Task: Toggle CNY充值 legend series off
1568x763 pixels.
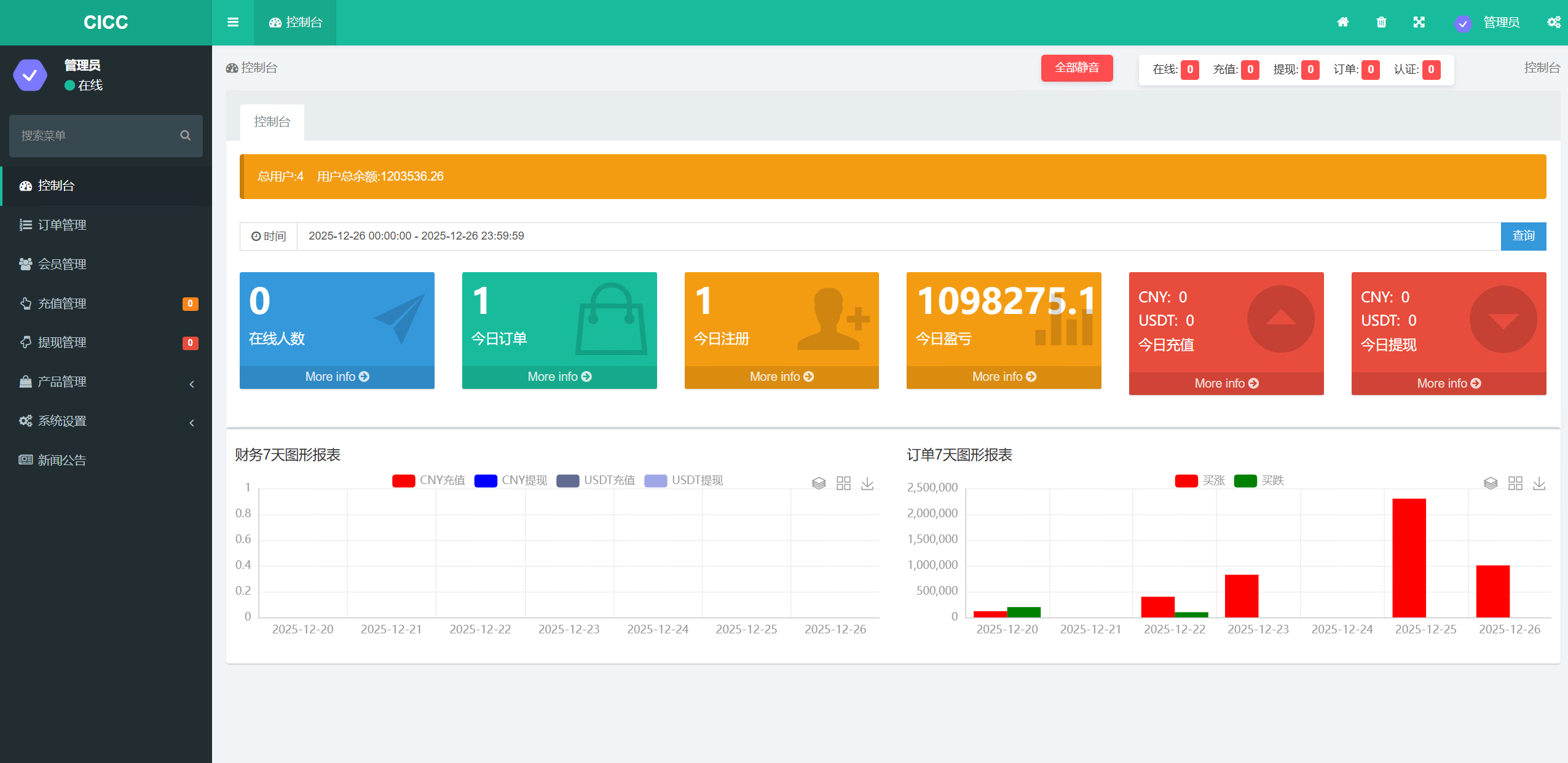Action: click(x=428, y=480)
